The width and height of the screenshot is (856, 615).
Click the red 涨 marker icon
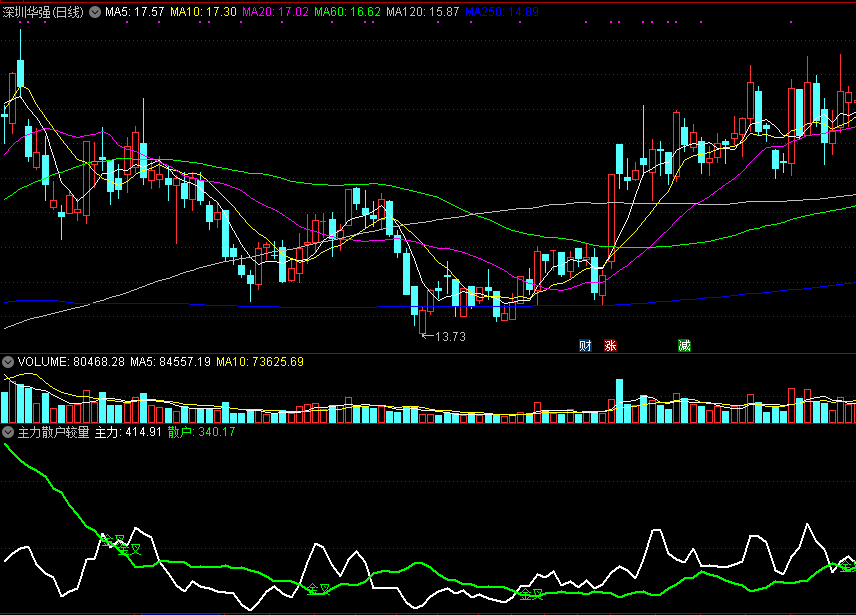[610, 345]
